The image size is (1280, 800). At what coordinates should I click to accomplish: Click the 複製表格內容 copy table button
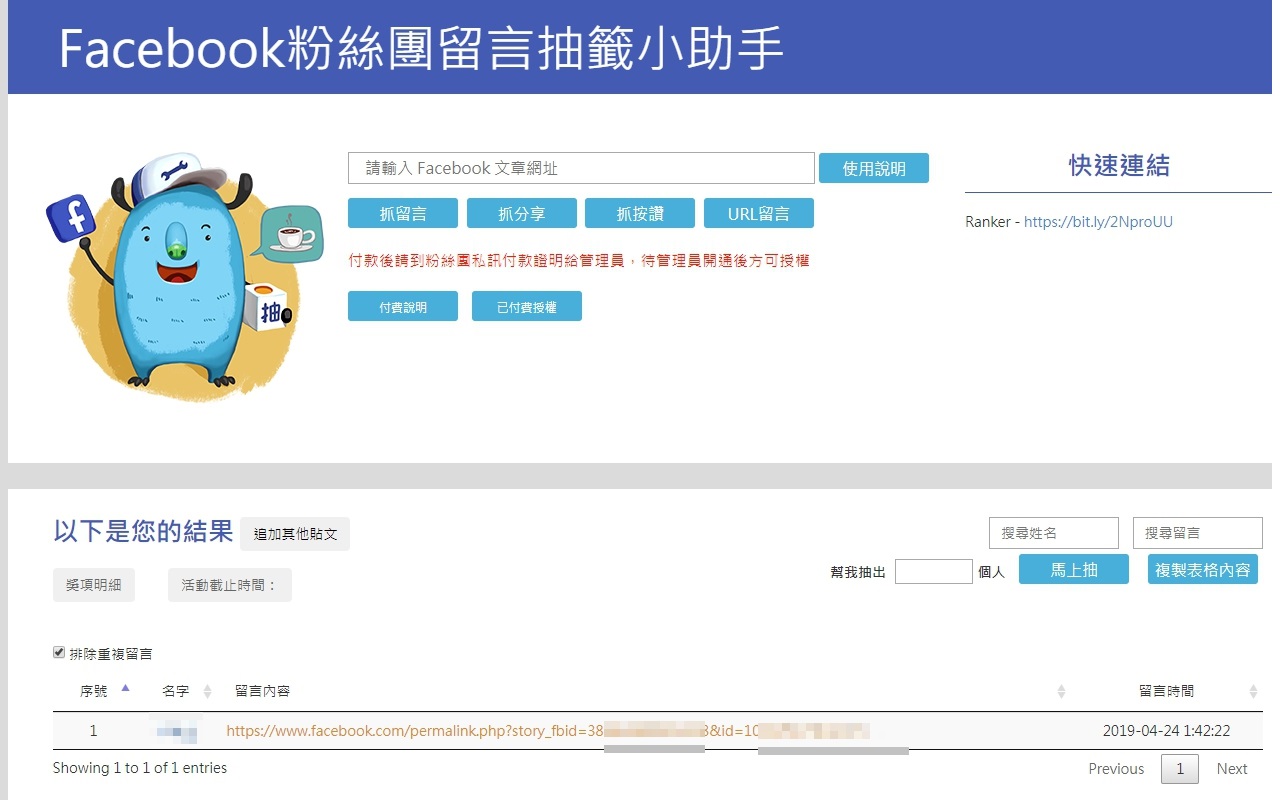[x=1203, y=569]
